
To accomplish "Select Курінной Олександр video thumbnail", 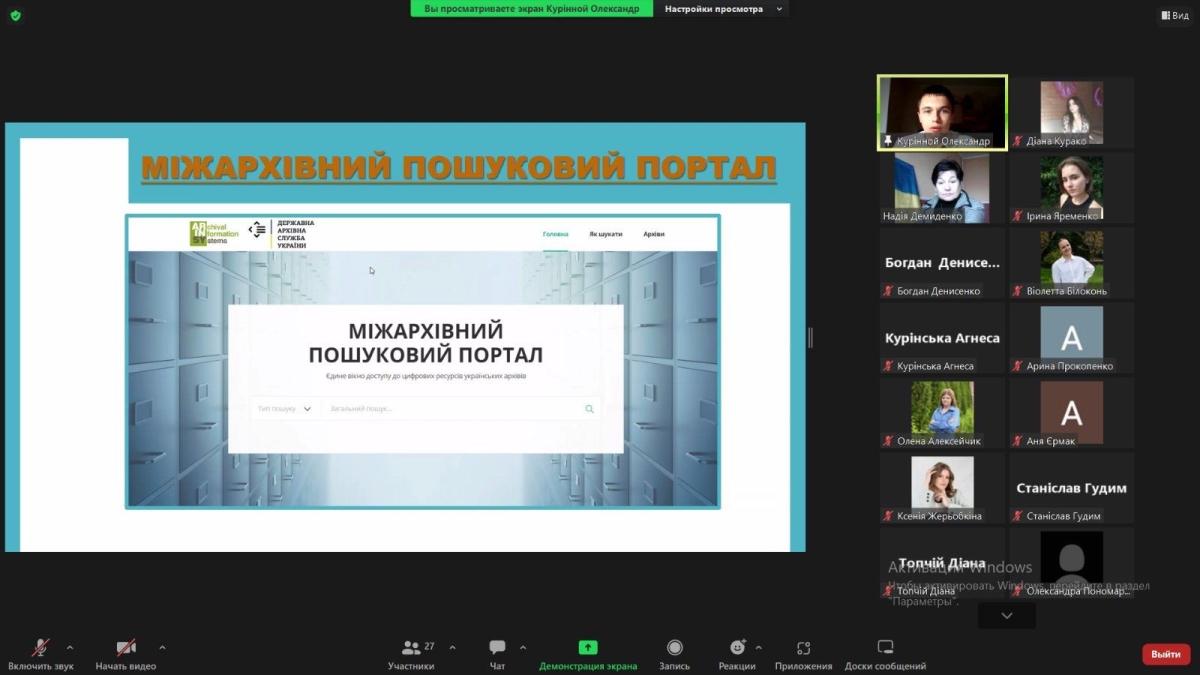I will (x=942, y=112).
